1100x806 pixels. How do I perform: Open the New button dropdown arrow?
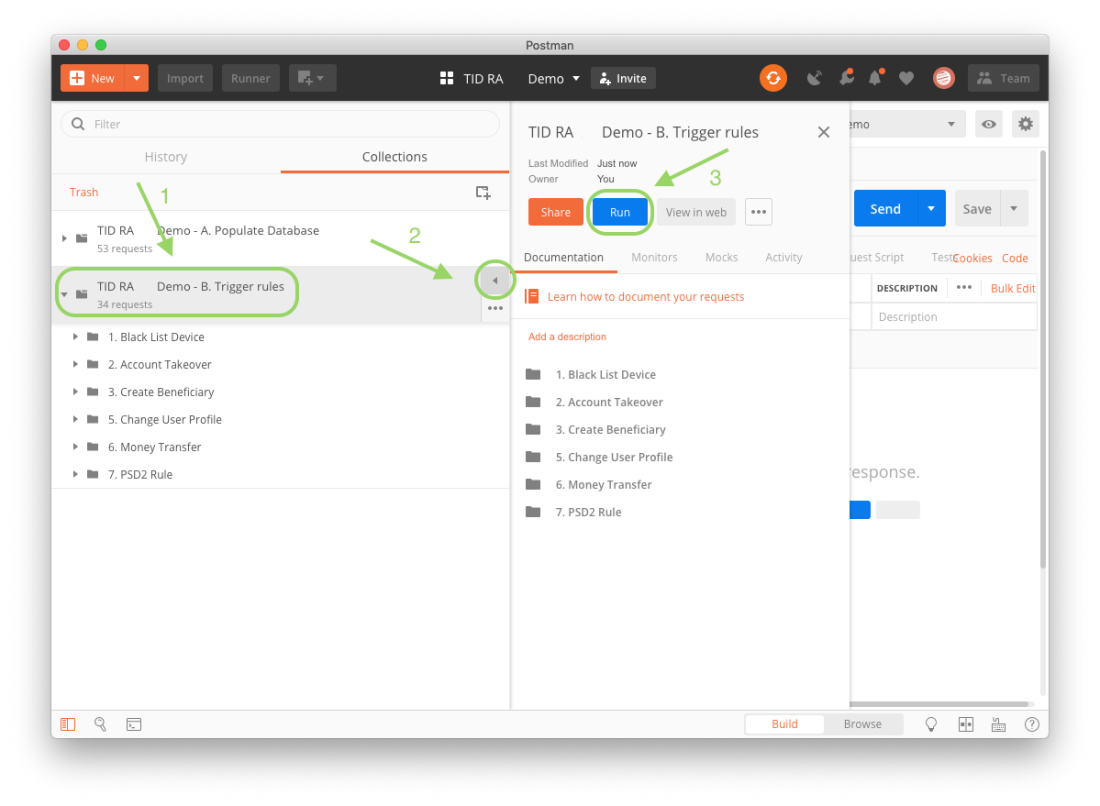coord(137,78)
